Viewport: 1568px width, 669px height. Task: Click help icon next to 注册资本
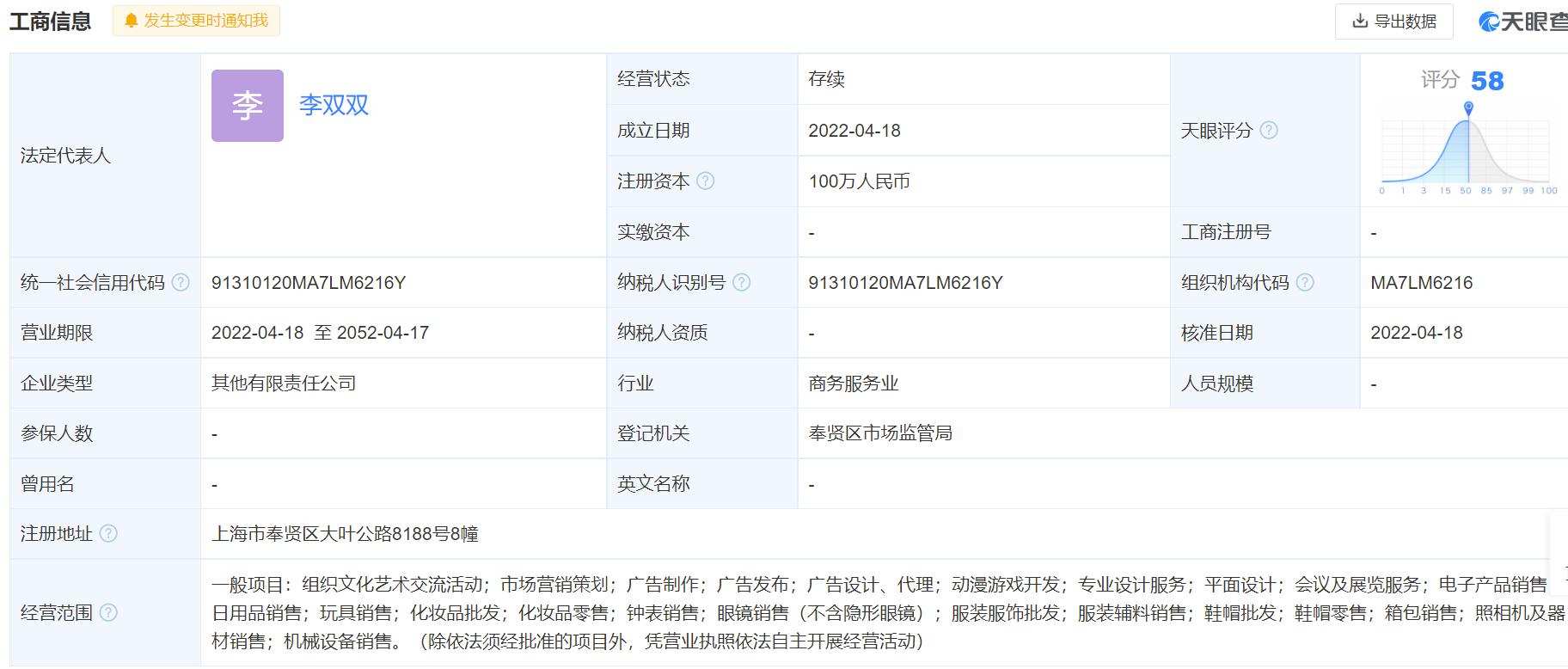tap(706, 181)
